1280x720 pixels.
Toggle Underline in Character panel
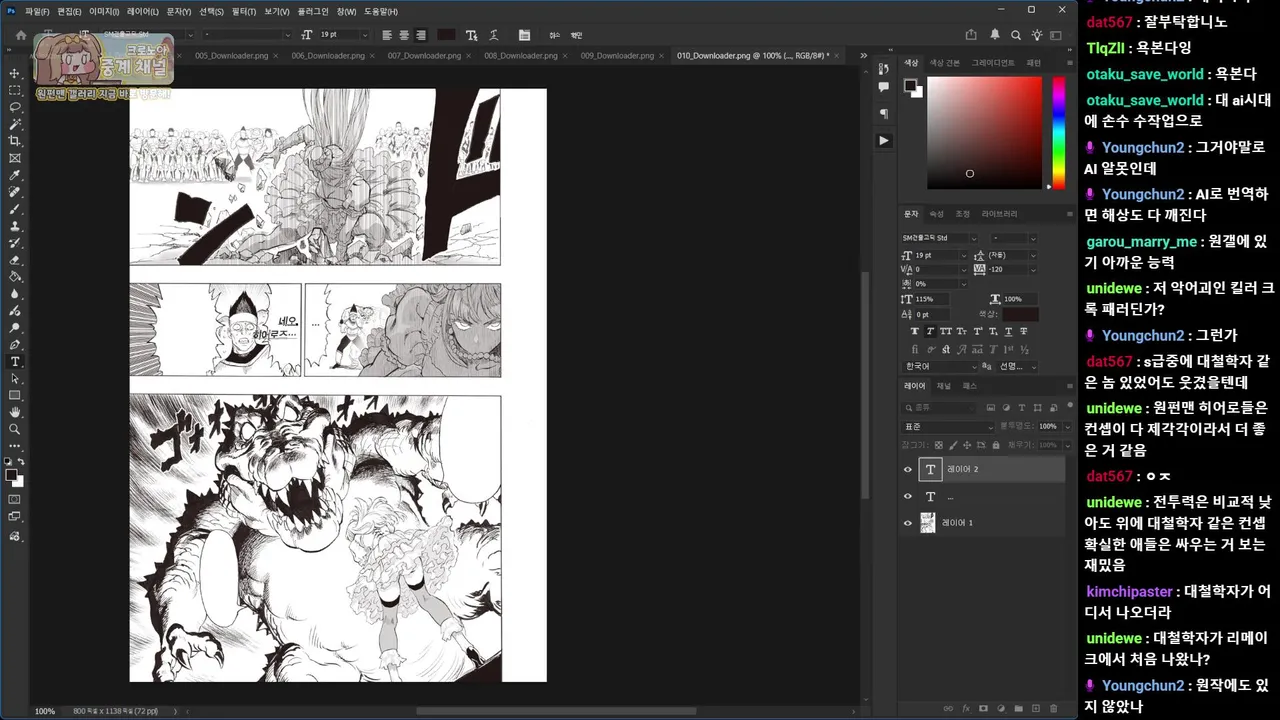coord(1008,331)
